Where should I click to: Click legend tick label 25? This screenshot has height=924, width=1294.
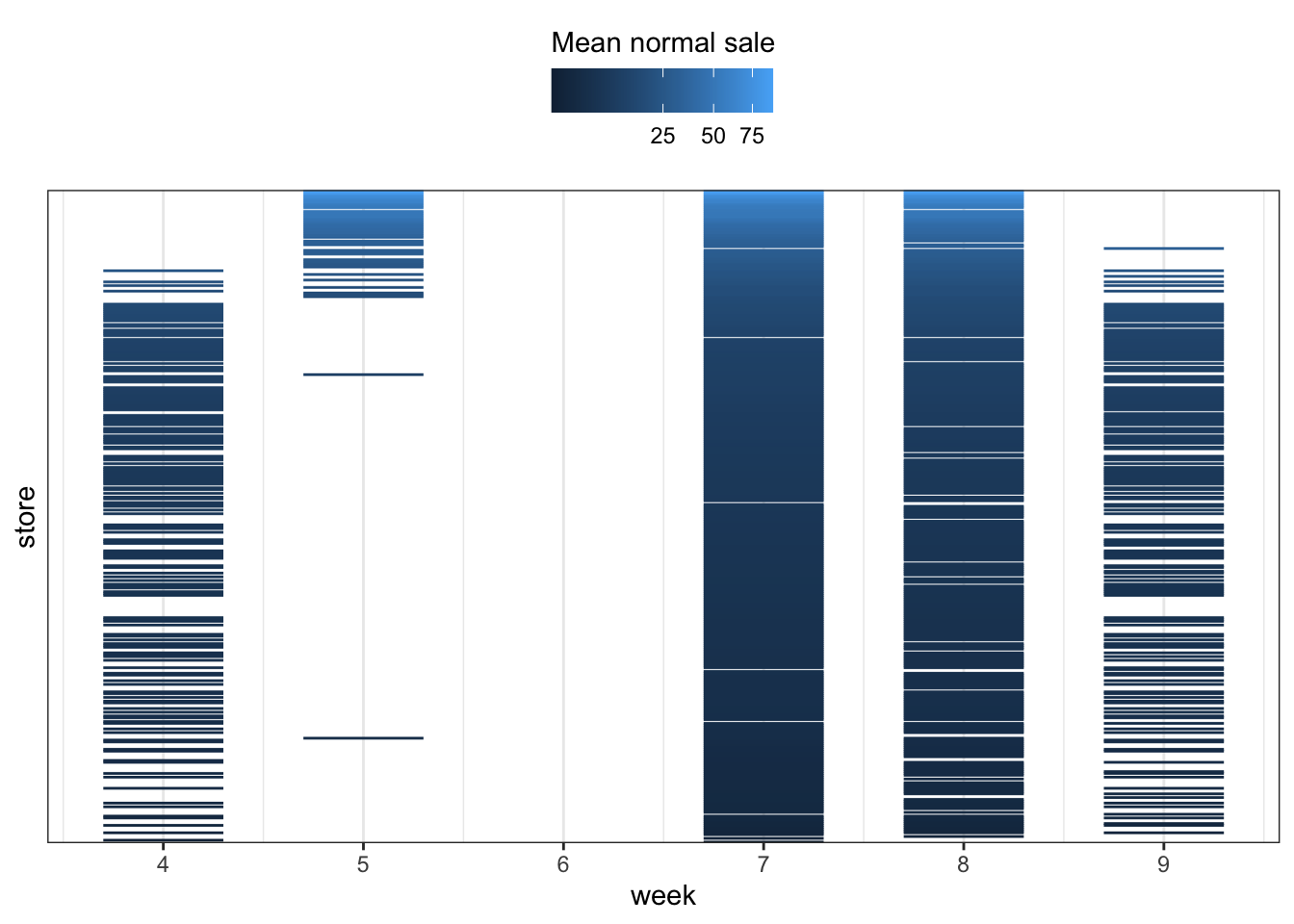tap(662, 137)
